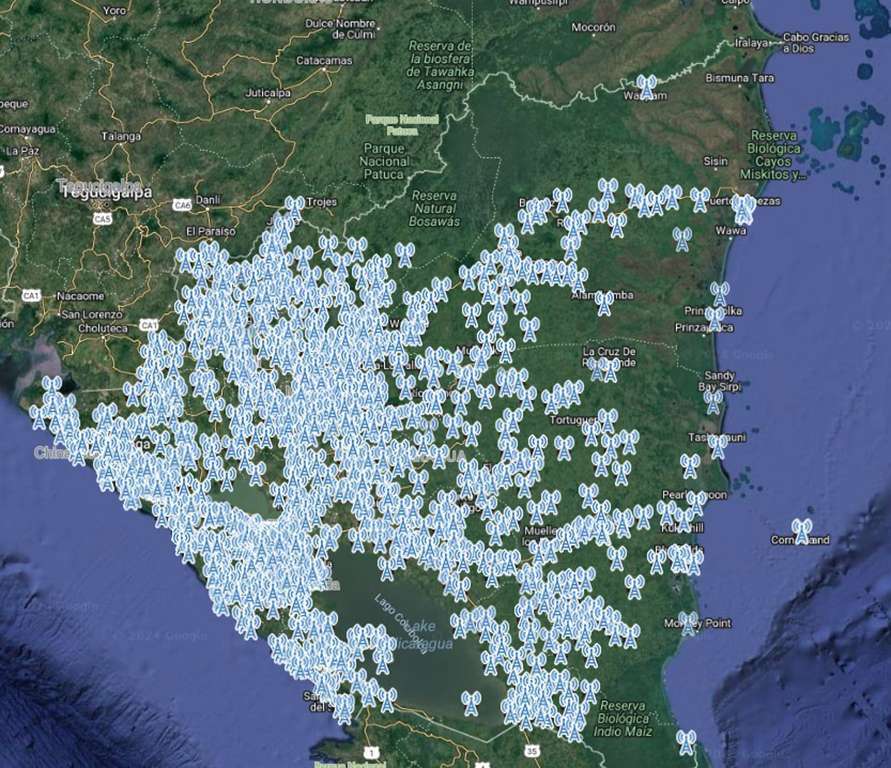The height and width of the screenshot is (768, 891).
Task: Click the tower marker below Reserva Natural Bosawas
Action: (x=404, y=254)
